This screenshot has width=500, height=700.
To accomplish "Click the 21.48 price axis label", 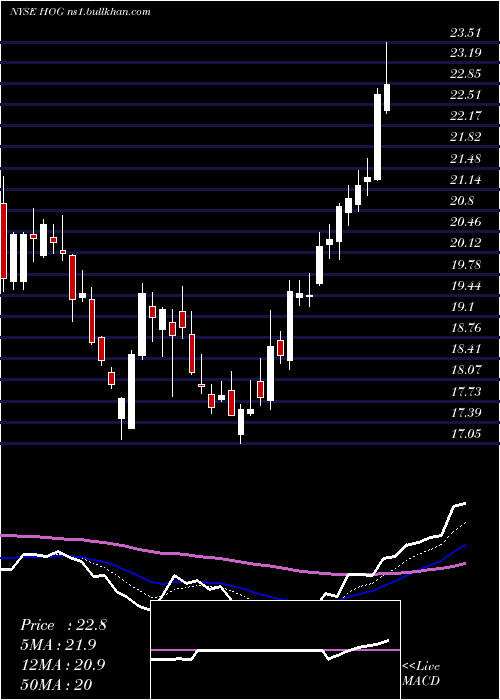I will (466, 158).
